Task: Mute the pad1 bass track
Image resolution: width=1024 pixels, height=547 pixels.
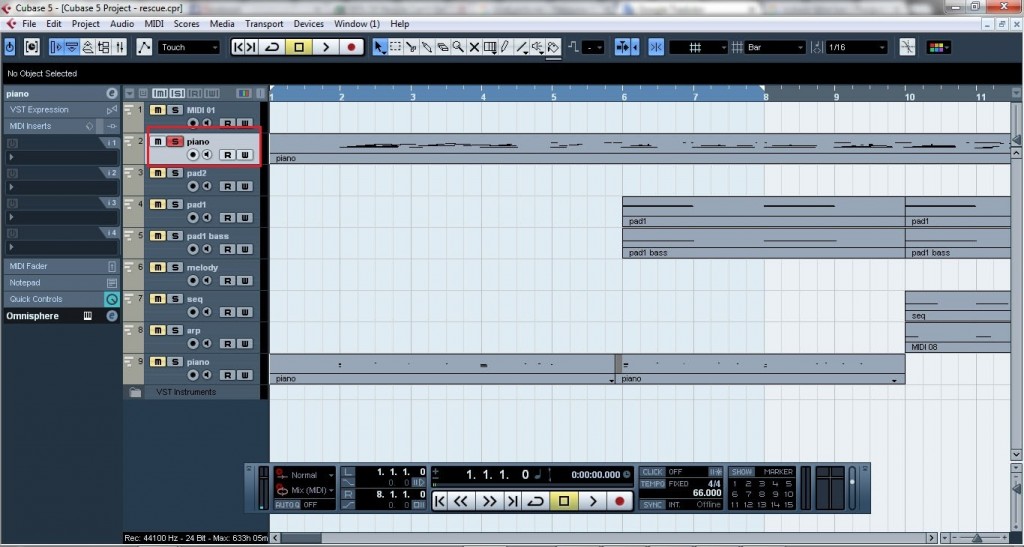Action: [x=157, y=236]
